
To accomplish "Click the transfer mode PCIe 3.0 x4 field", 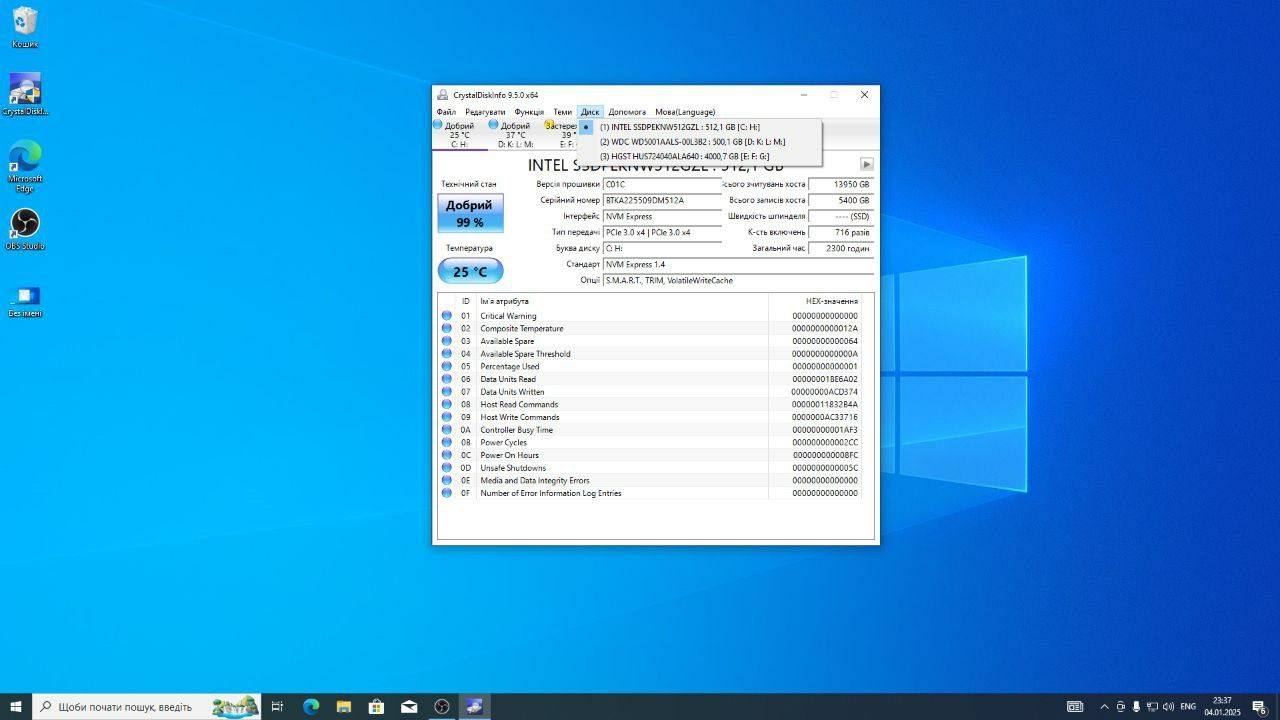I will (x=661, y=232).
